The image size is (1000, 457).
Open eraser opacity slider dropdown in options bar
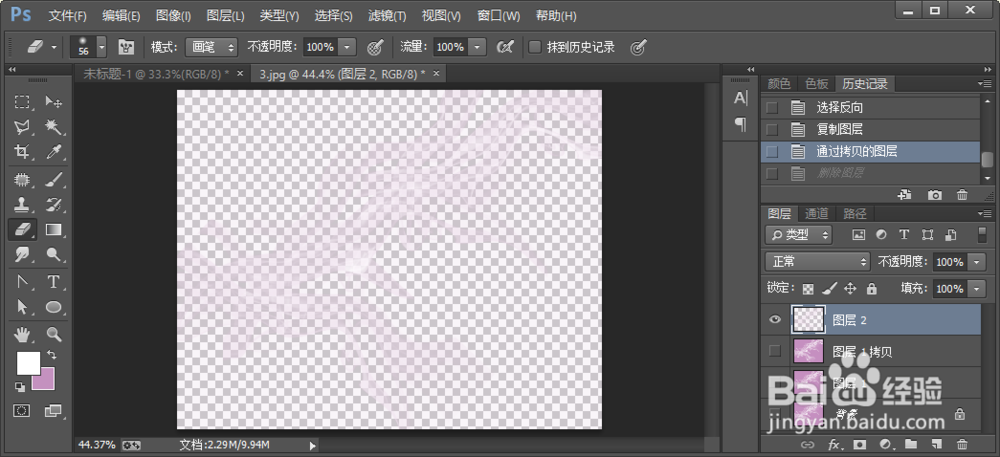click(347, 47)
